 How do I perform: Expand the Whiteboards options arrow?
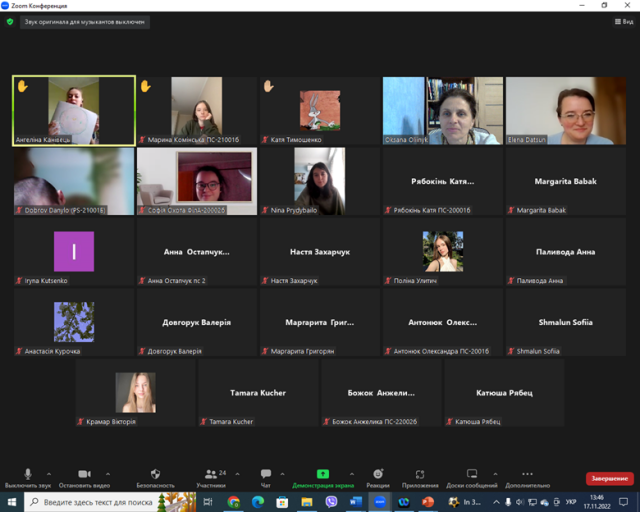[x=495, y=474]
